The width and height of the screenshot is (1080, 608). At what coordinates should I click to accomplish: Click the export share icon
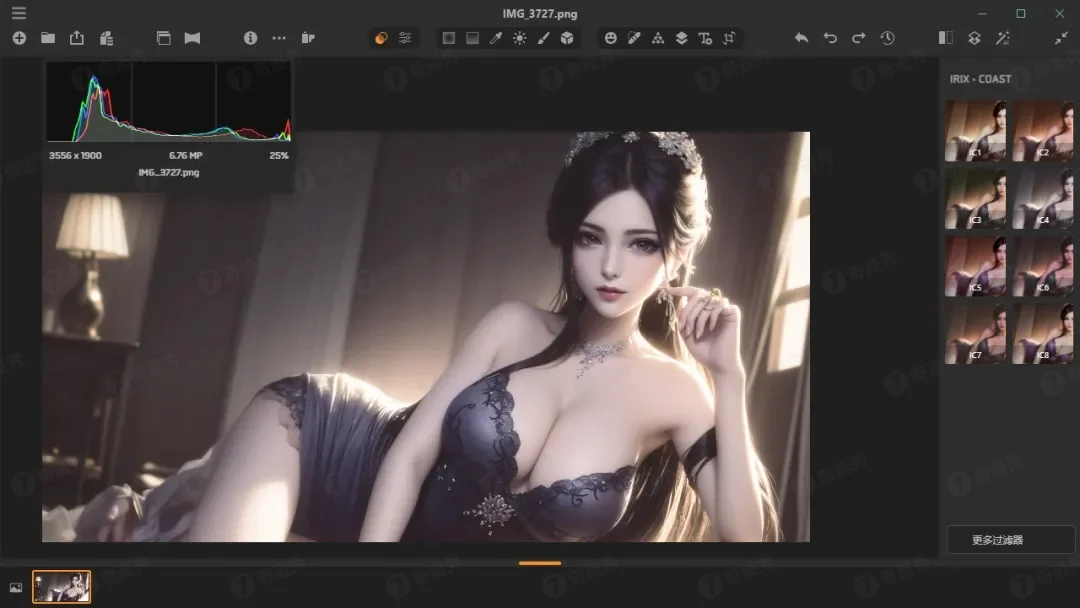point(77,38)
